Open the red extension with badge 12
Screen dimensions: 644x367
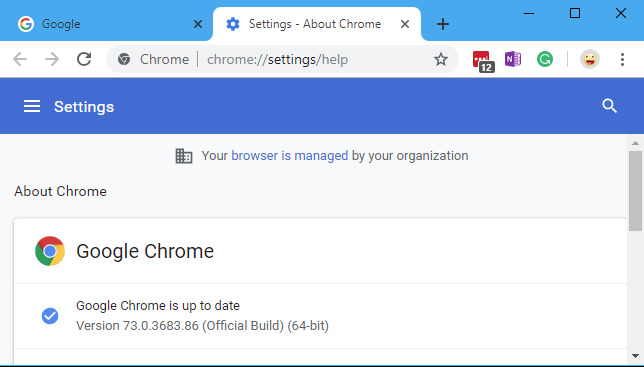[483, 61]
